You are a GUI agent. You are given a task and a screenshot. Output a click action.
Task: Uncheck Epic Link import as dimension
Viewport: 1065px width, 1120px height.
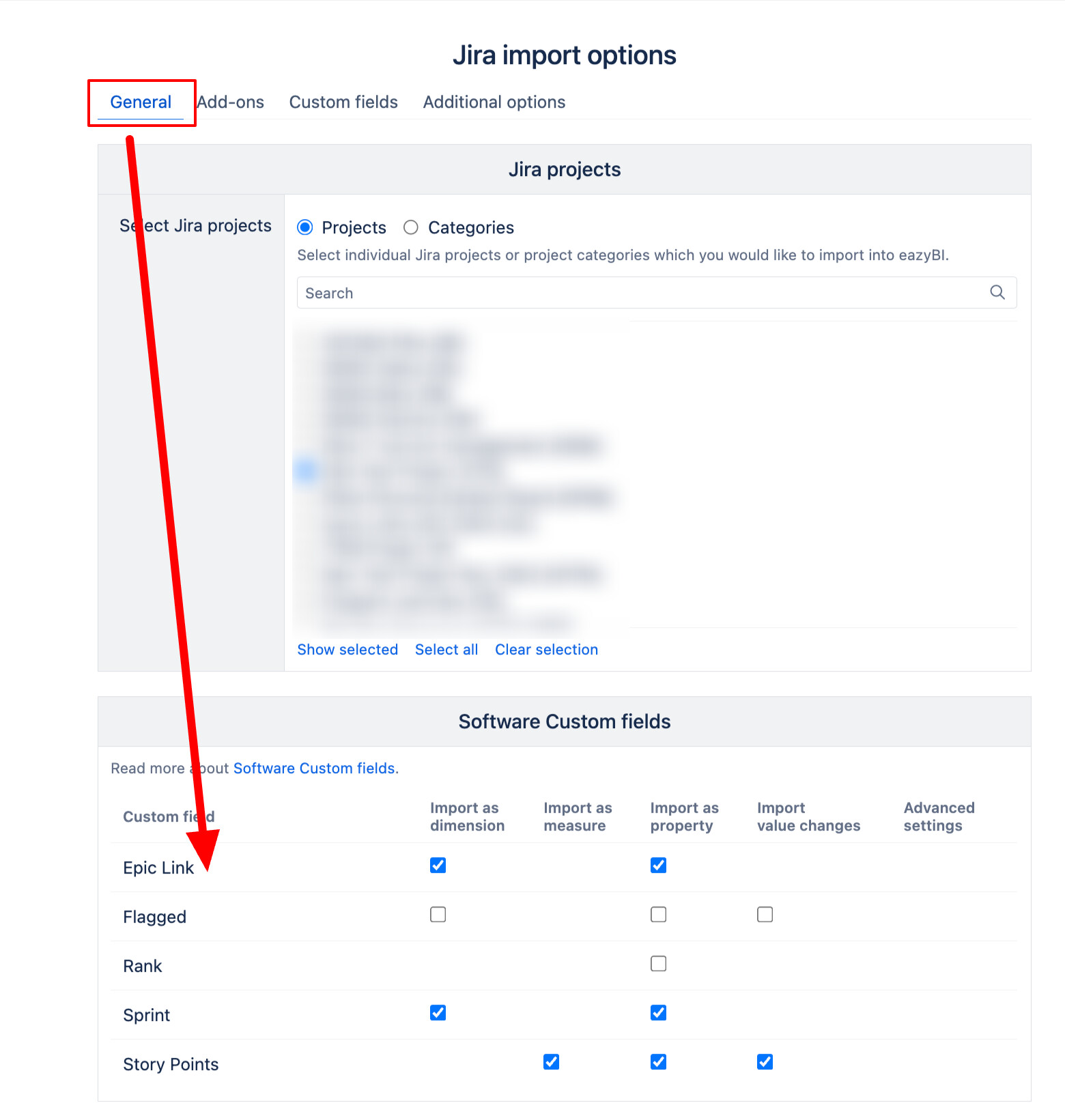[438, 865]
